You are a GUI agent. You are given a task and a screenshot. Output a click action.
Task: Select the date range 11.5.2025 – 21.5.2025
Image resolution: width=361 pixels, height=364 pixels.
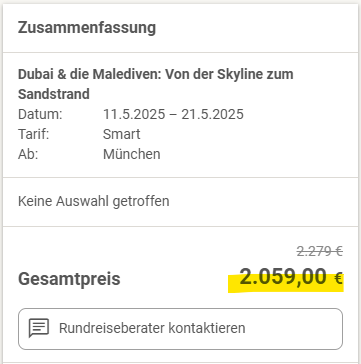(x=173, y=114)
